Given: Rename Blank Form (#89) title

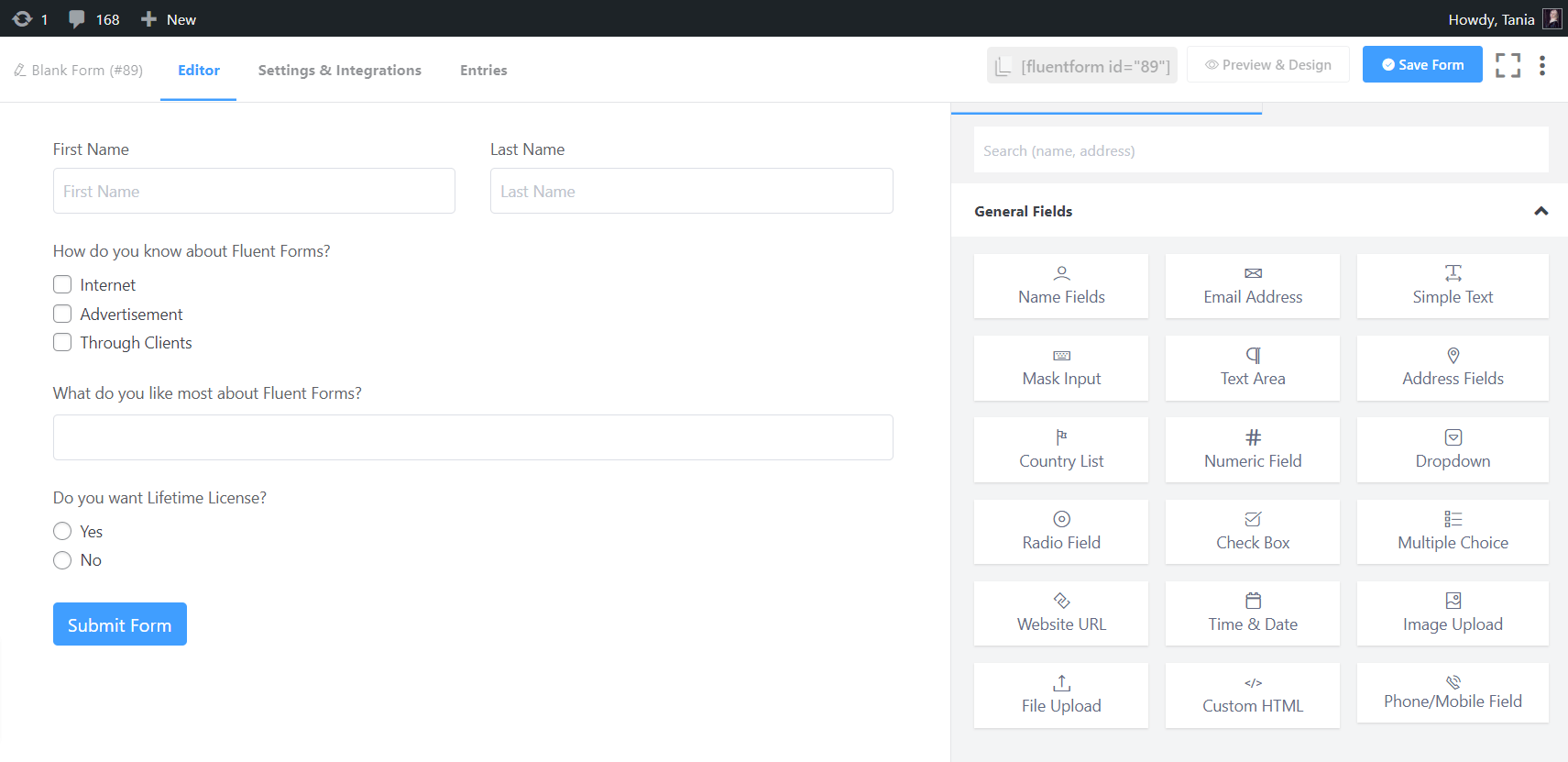Looking at the screenshot, I should [79, 70].
